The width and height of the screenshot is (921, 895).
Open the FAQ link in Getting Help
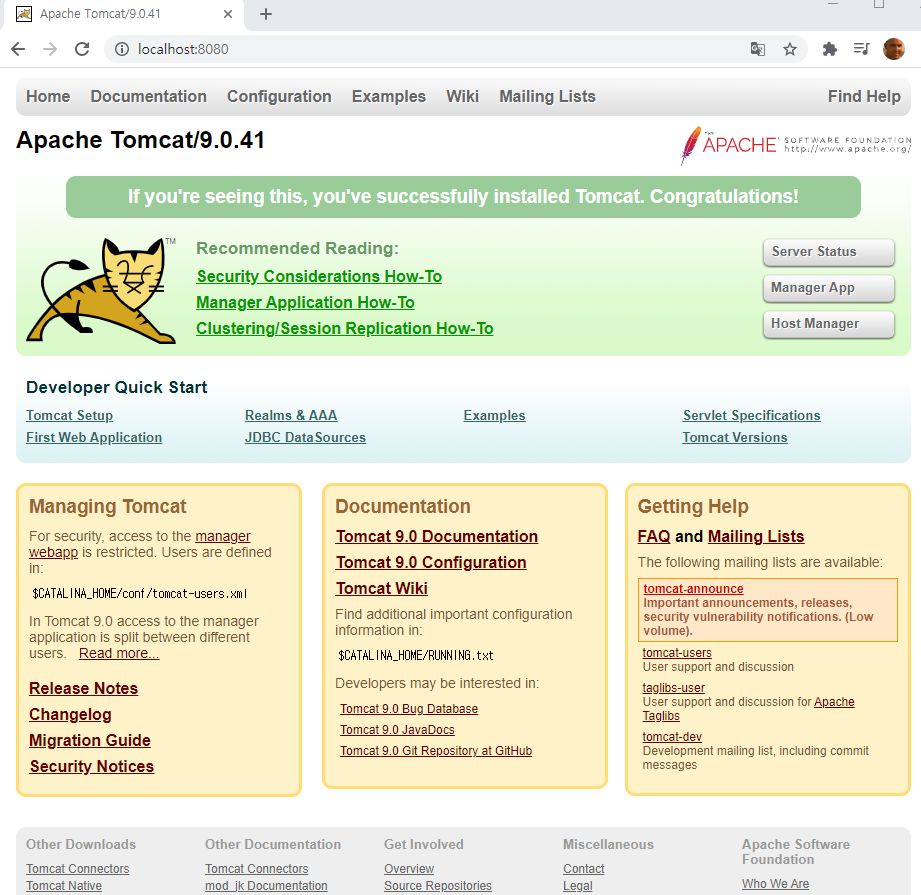654,537
